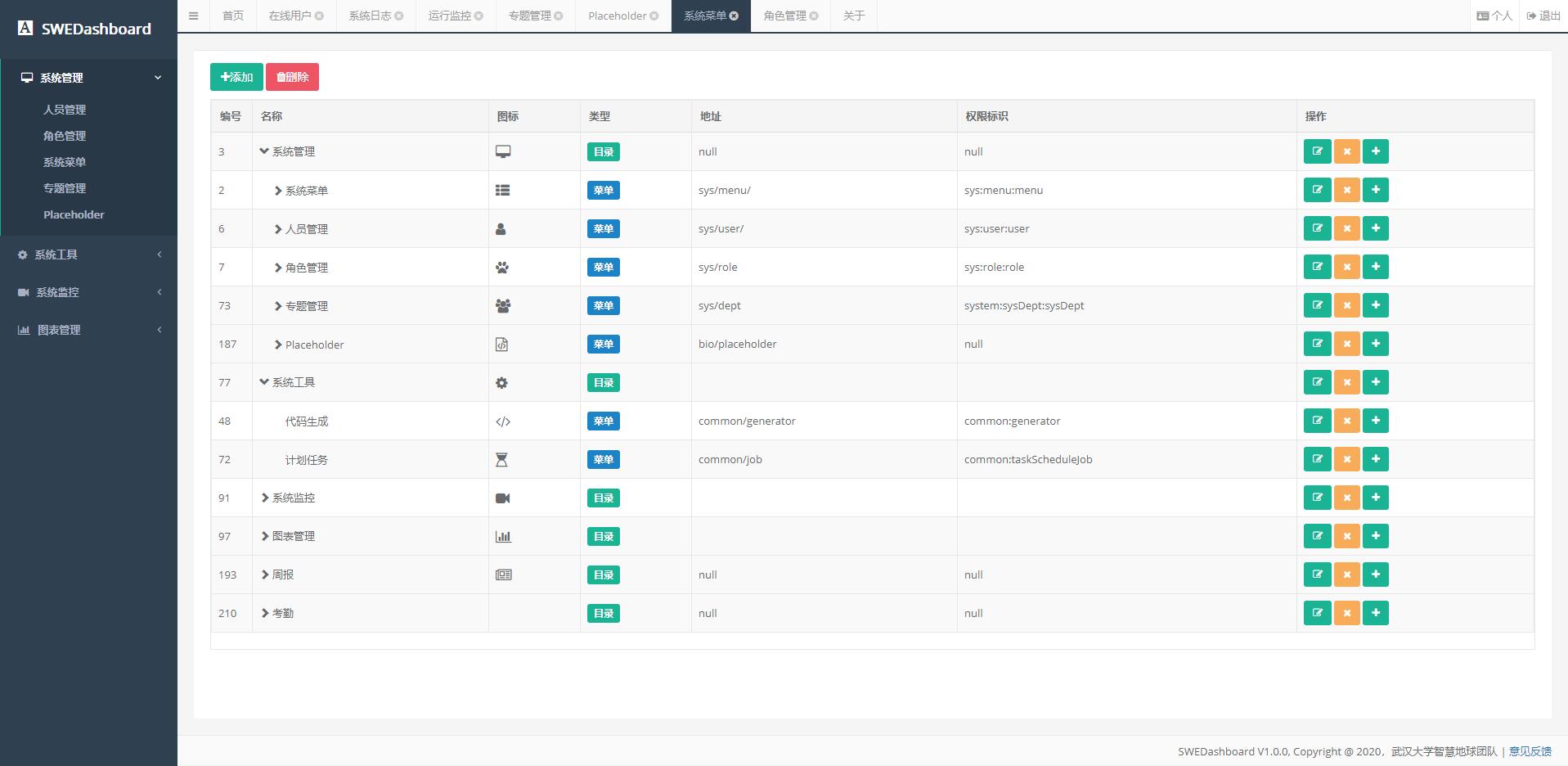
Task: Click edit icon for 角色管理 row
Action: pos(1317,267)
